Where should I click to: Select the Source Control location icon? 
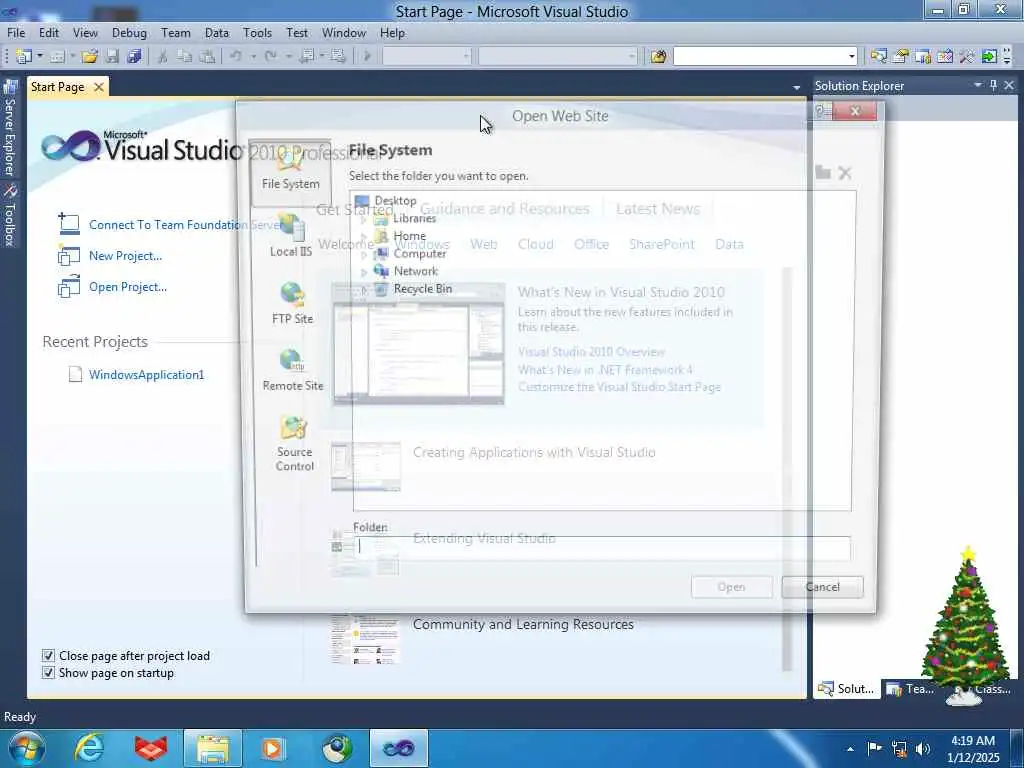[x=294, y=444]
